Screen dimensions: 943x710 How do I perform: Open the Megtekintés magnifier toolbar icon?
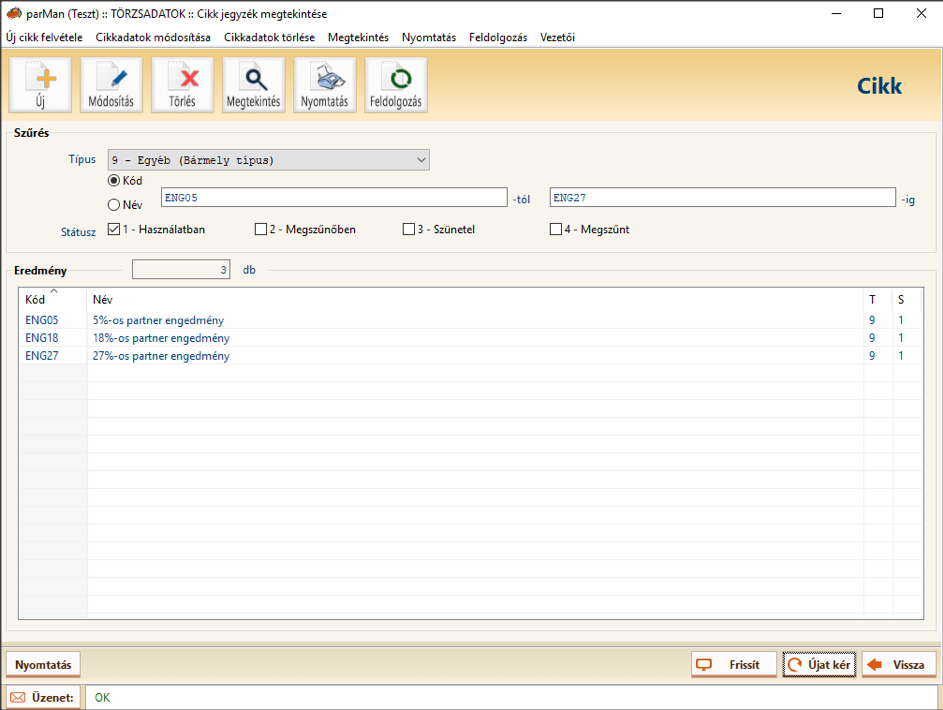pyautogui.click(x=253, y=85)
